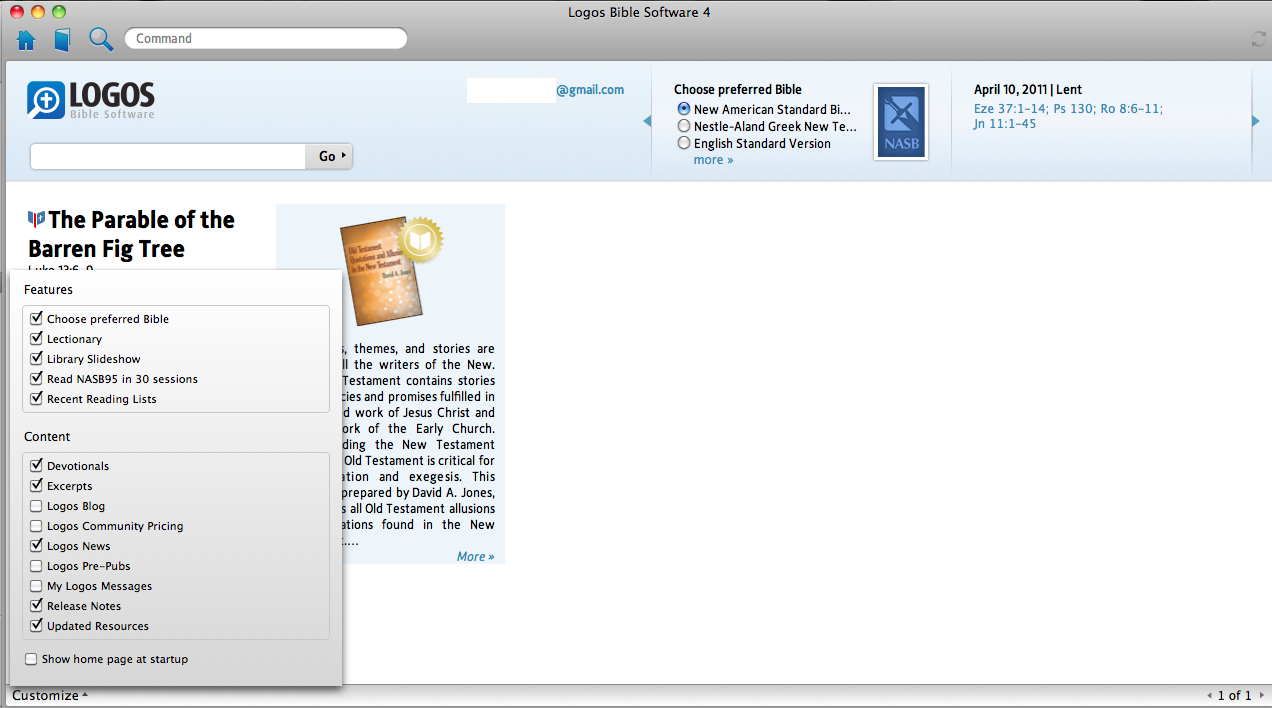Enable Logos Blog content

[37, 506]
